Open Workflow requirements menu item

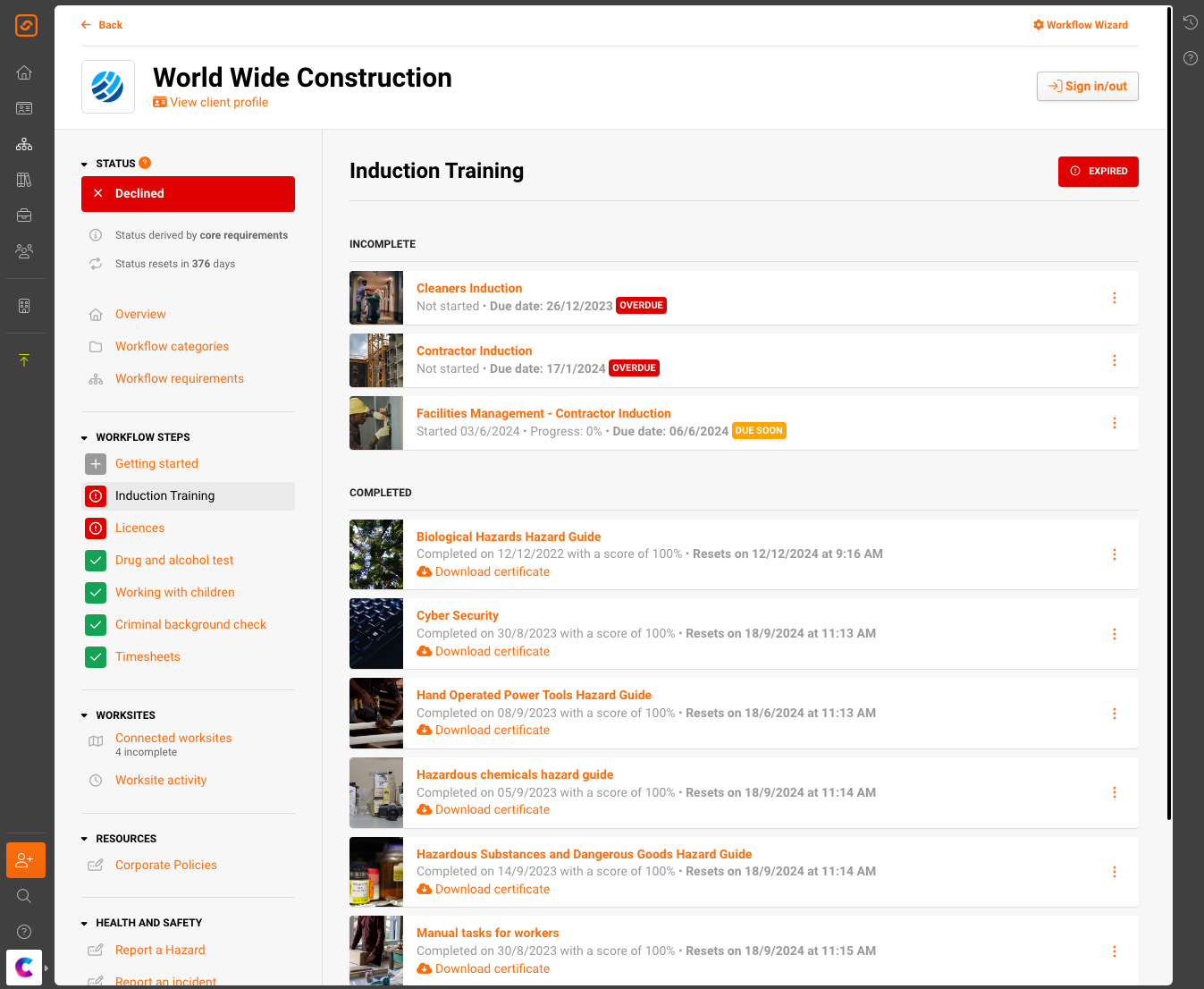click(180, 379)
